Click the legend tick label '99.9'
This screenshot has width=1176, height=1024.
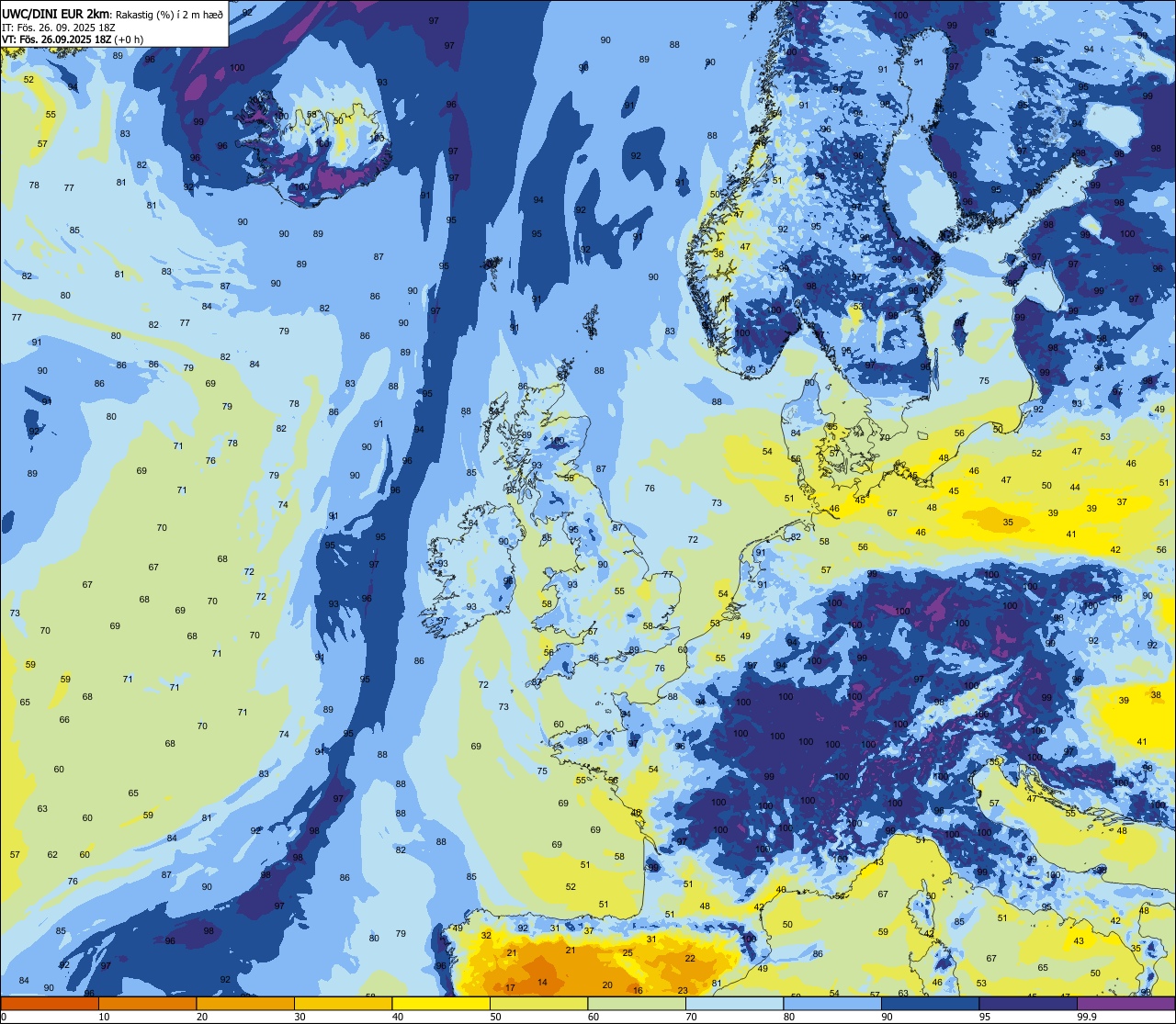pos(1088,1017)
